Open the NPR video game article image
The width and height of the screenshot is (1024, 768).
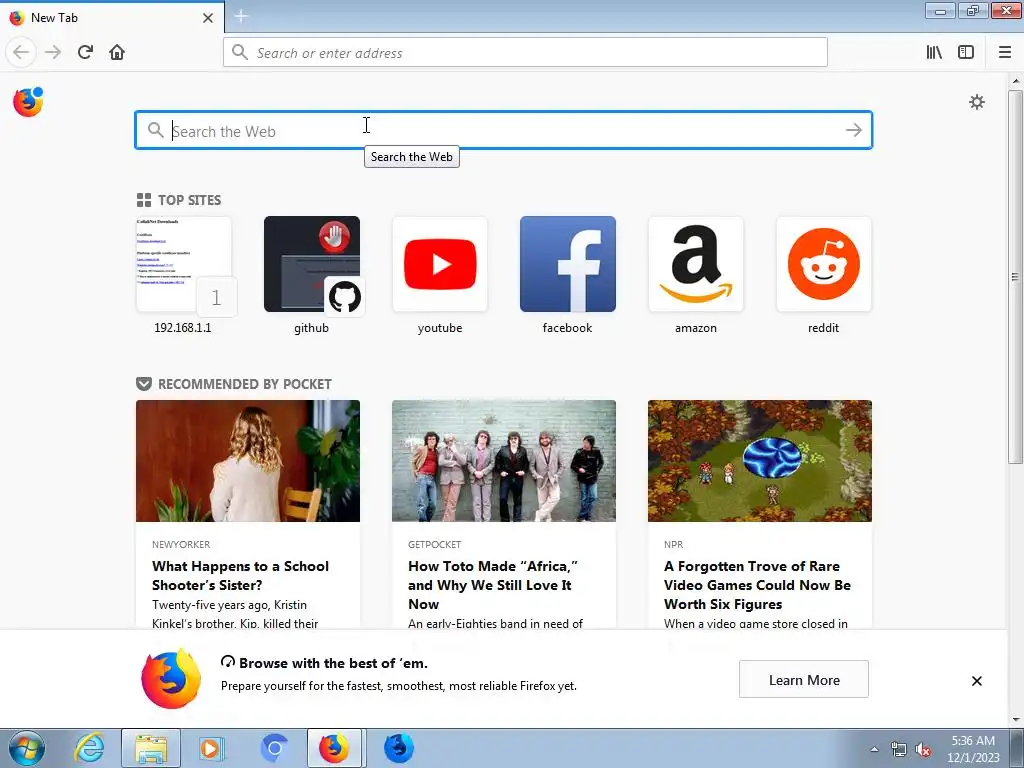coord(760,461)
